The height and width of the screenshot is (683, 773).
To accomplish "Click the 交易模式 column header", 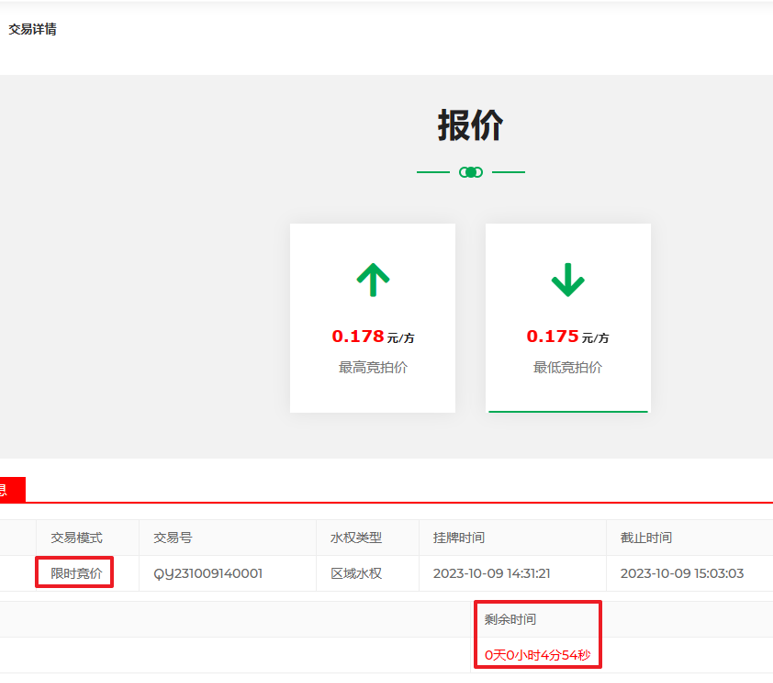I will click(x=77, y=538).
